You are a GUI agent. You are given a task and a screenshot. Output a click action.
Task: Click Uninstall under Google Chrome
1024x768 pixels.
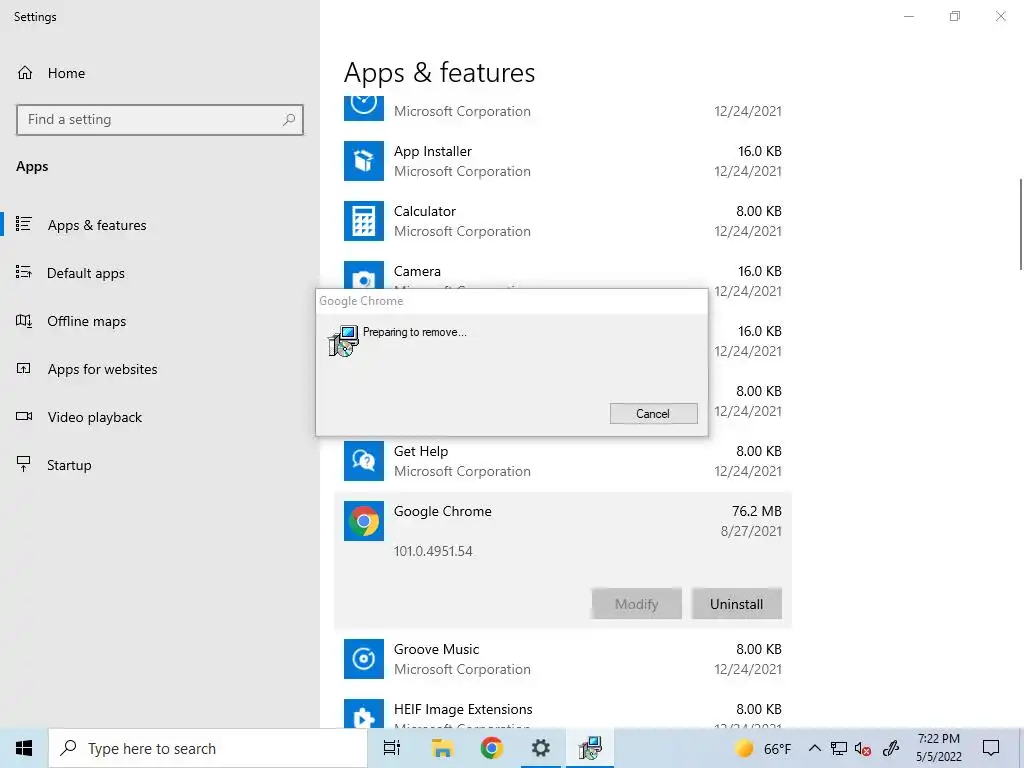pyautogui.click(x=736, y=604)
